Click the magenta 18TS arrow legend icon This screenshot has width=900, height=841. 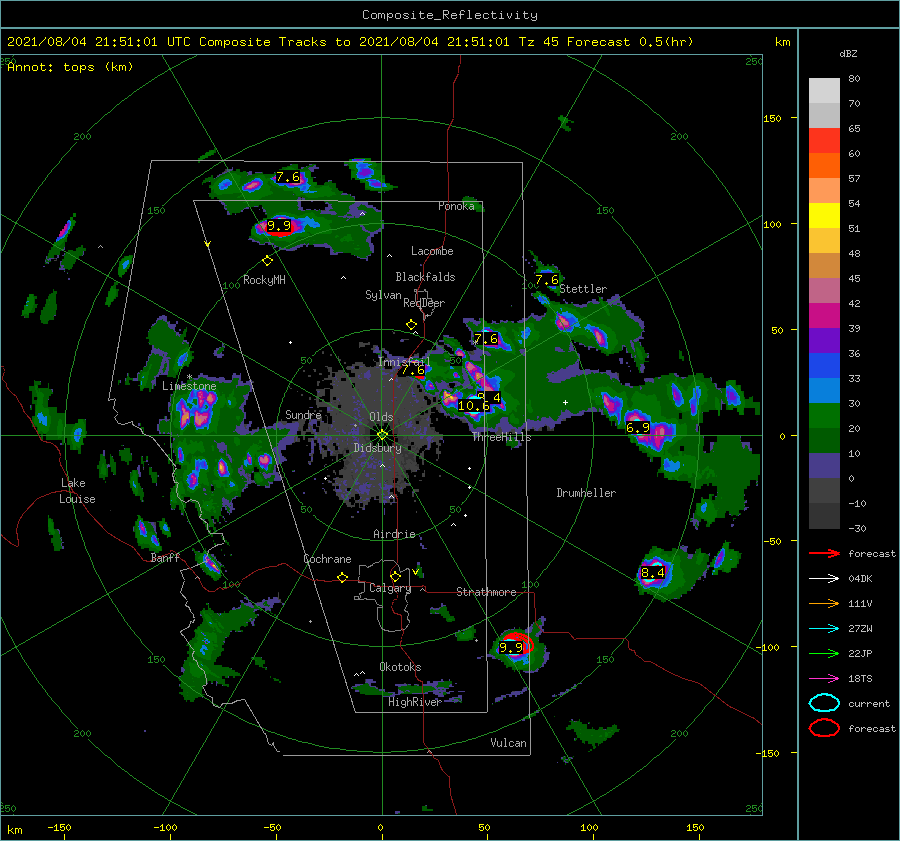(x=824, y=679)
